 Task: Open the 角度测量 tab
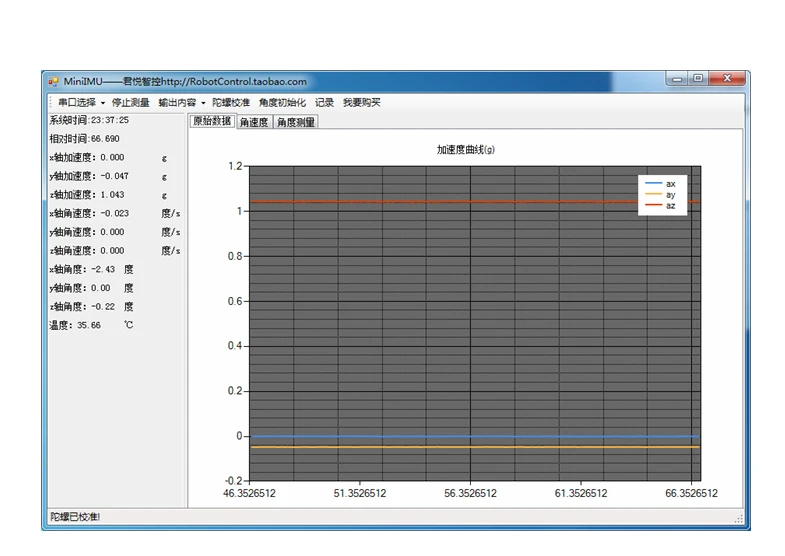(296, 122)
